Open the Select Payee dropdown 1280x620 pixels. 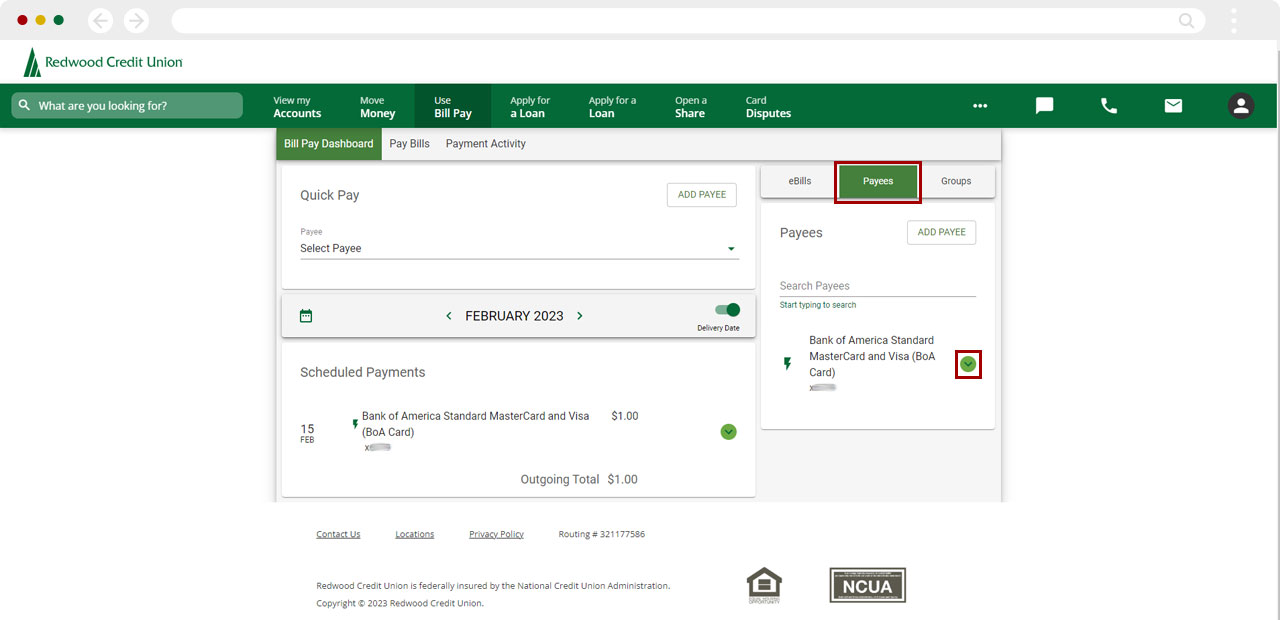[x=519, y=248]
